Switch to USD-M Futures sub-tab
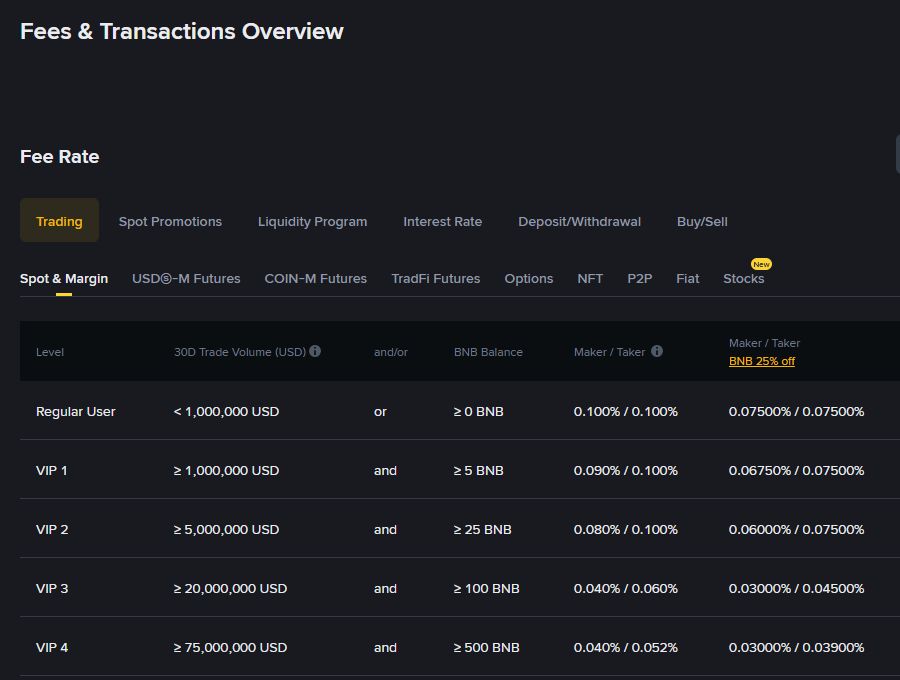The image size is (900, 680). 186,279
